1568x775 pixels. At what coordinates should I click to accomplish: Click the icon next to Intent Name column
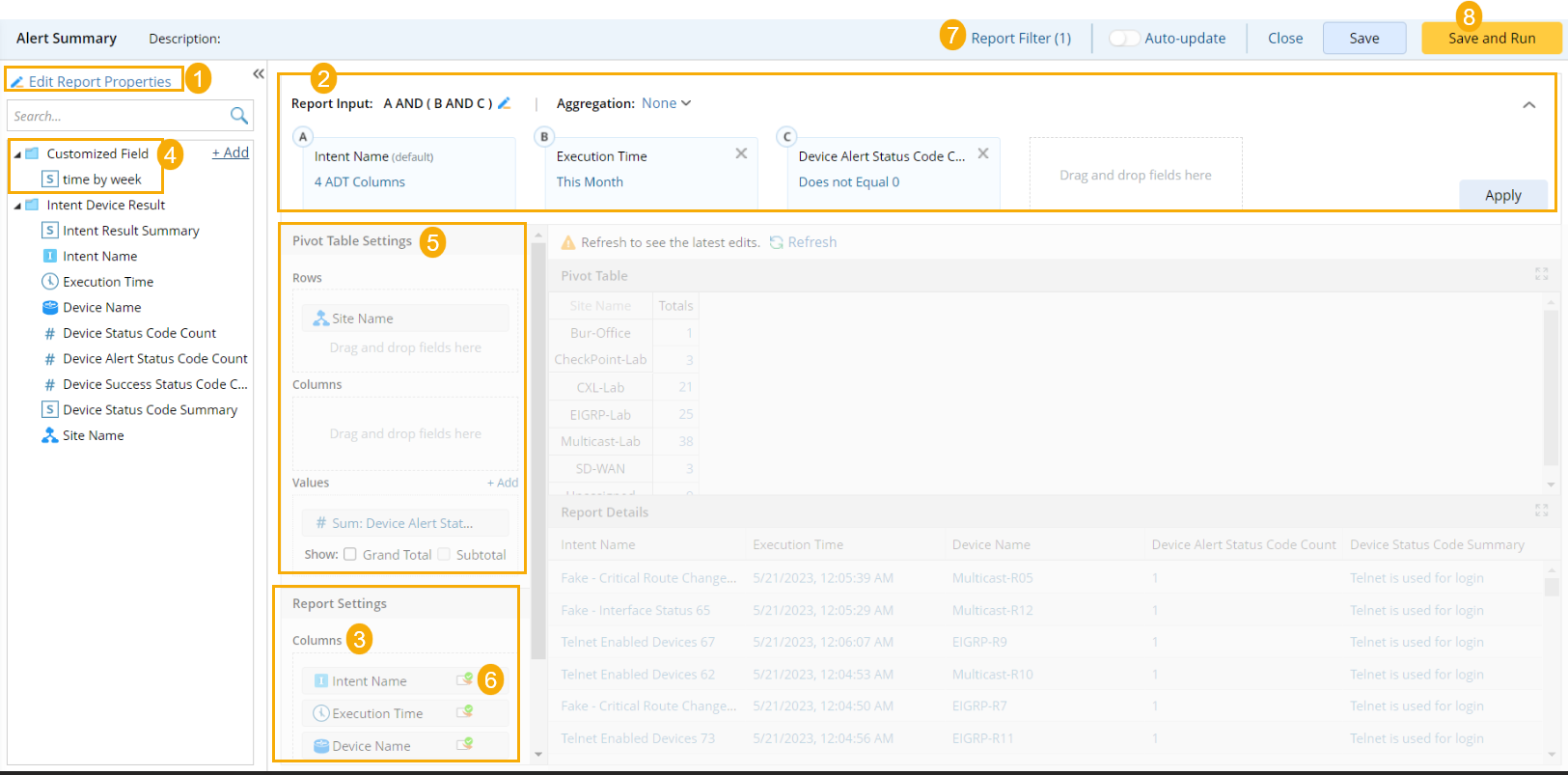tap(464, 680)
